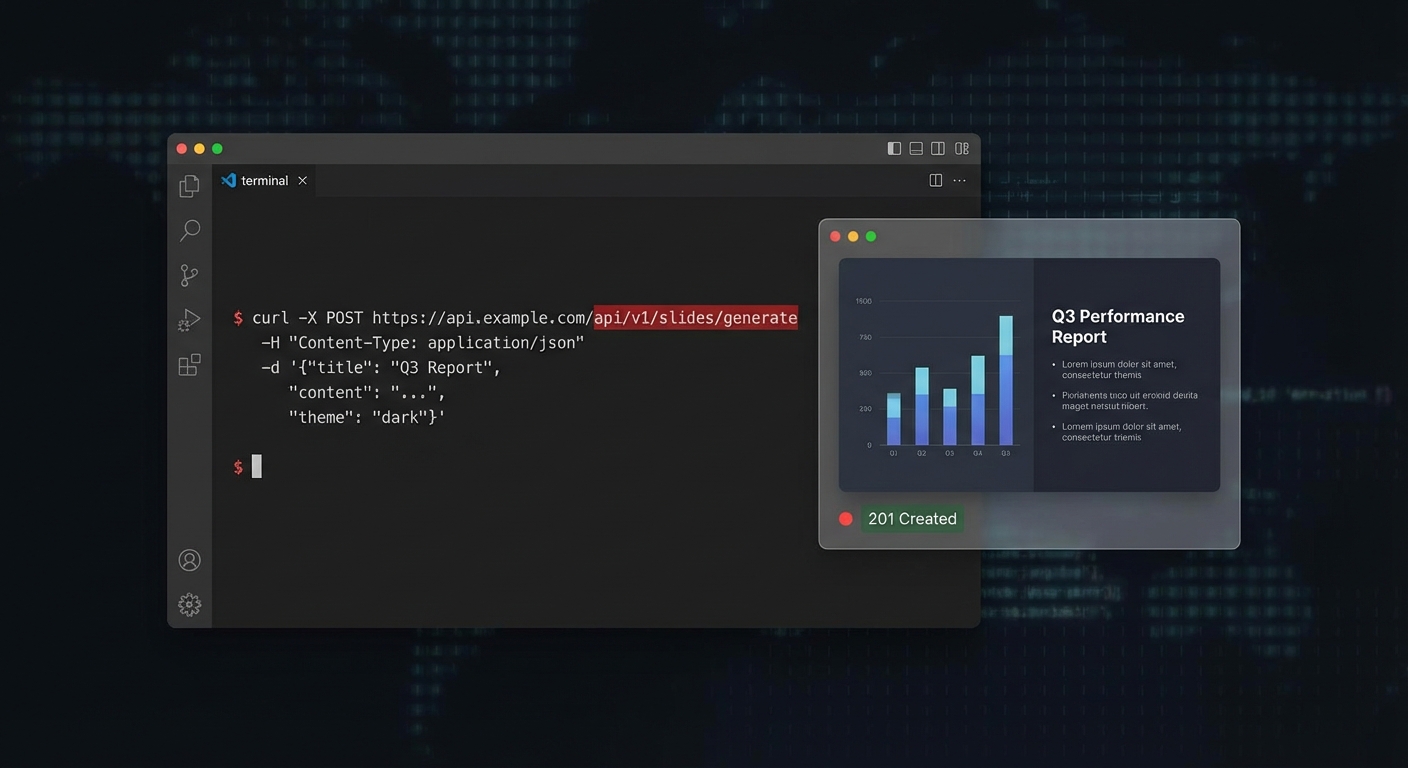1408x768 pixels.
Task: Select the Q3 Performance Report slide title
Action: pos(1117,326)
